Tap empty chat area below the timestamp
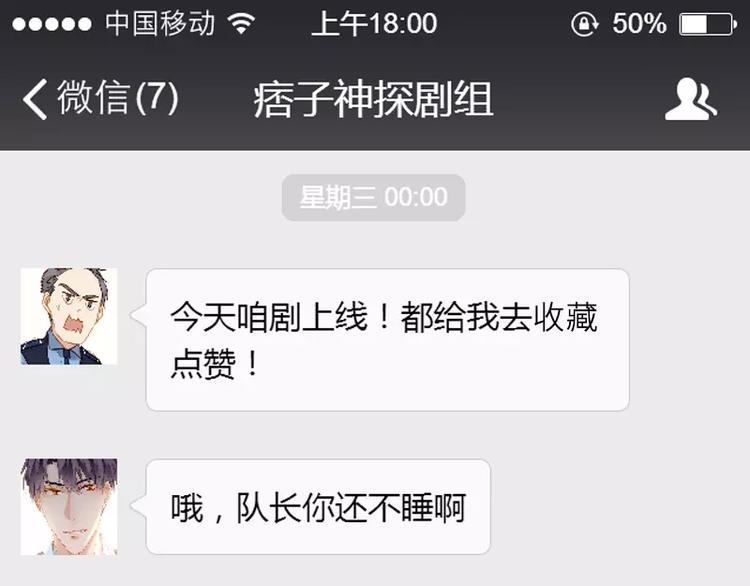Viewport: 750px width, 586px height. click(374, 244)
